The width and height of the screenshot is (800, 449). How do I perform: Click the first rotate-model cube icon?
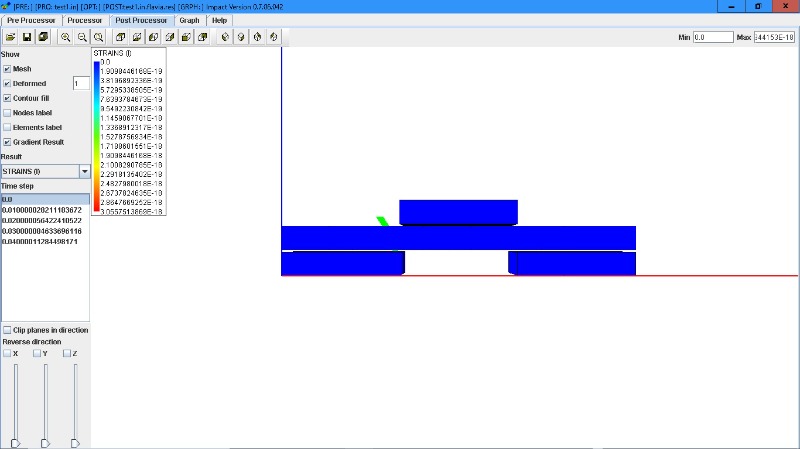coord(224,37)
